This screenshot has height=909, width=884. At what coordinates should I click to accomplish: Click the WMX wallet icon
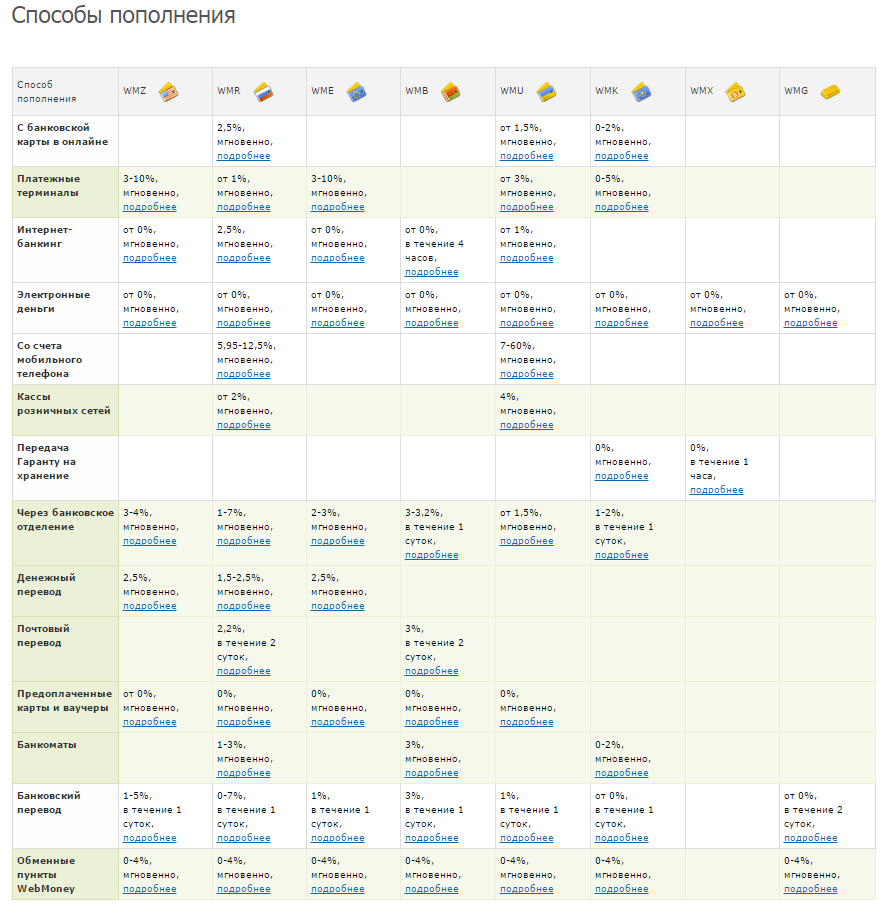pyautogui.click(x=735, y=92)
